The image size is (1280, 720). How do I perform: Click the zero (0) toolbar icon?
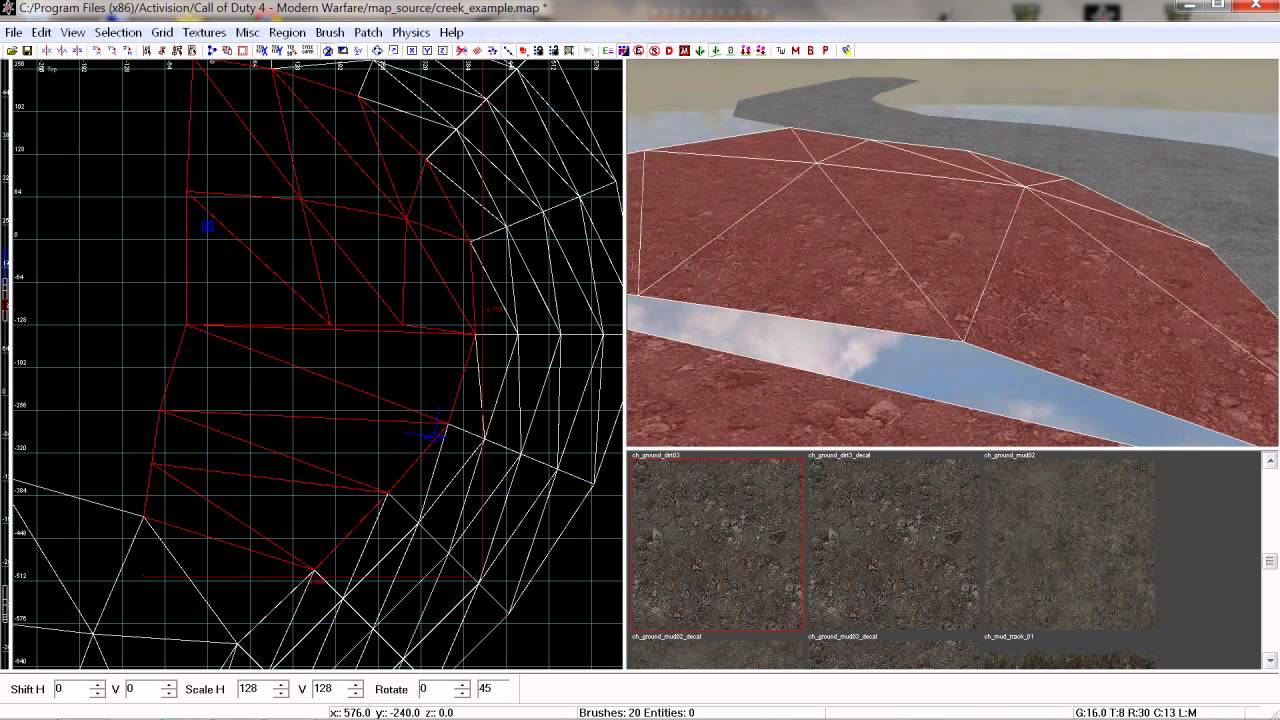pyautogui.click(x=731, y=50)
